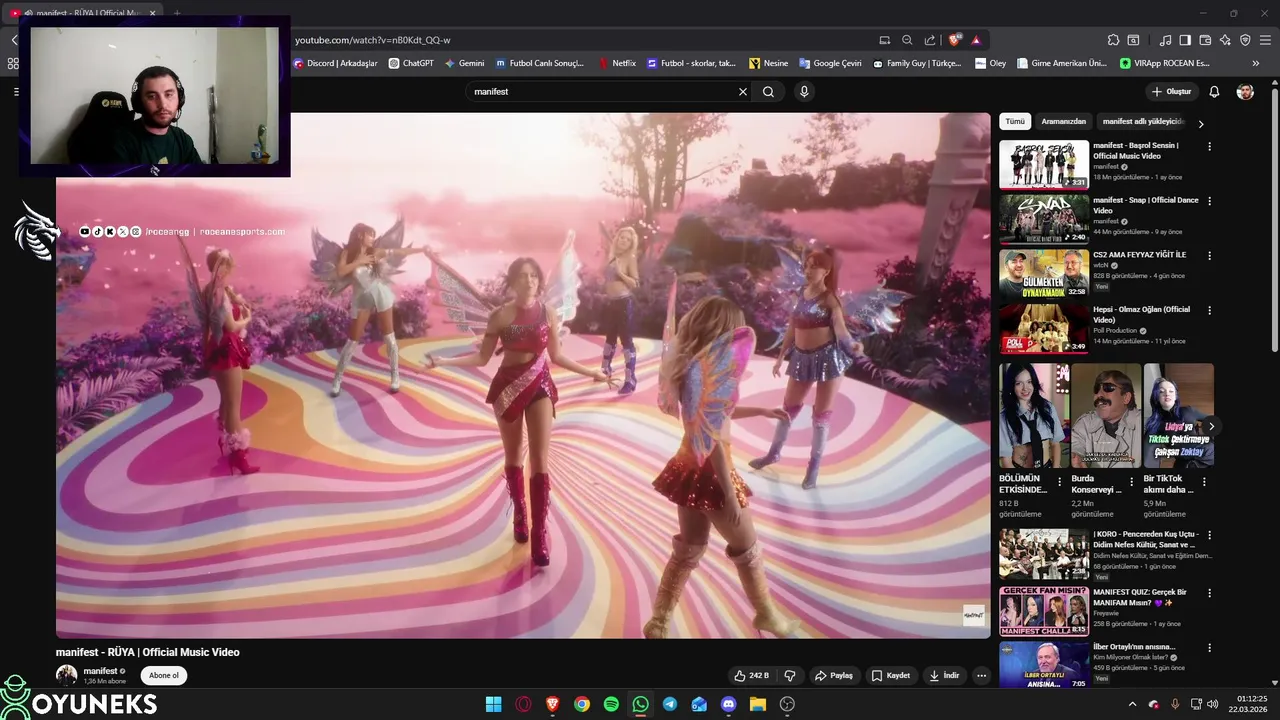The image size is (1280, 720).
Task: Open the Gemini bookmark
Action: point(464,63)
